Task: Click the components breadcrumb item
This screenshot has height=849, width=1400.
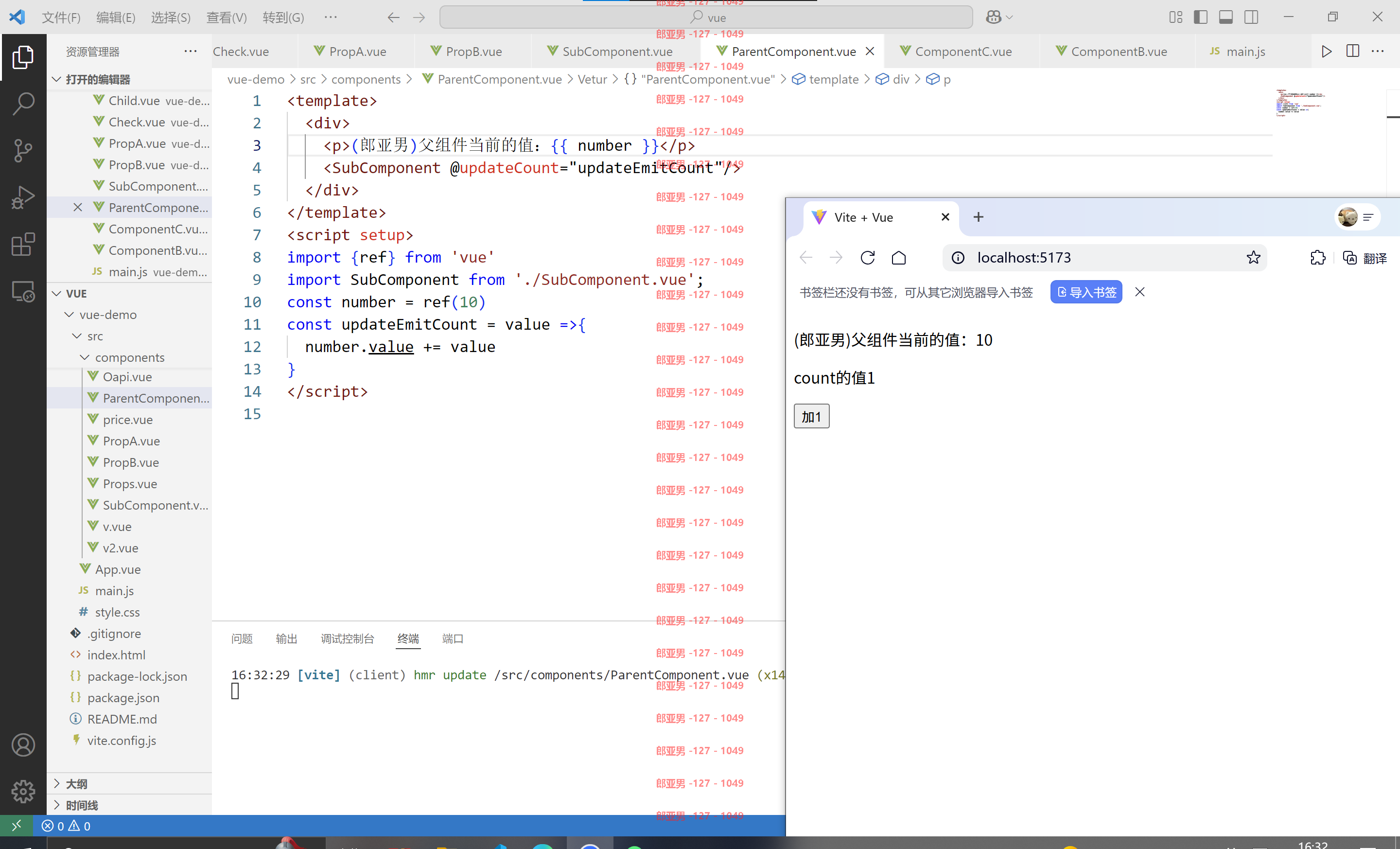Action: click(366, 79)
